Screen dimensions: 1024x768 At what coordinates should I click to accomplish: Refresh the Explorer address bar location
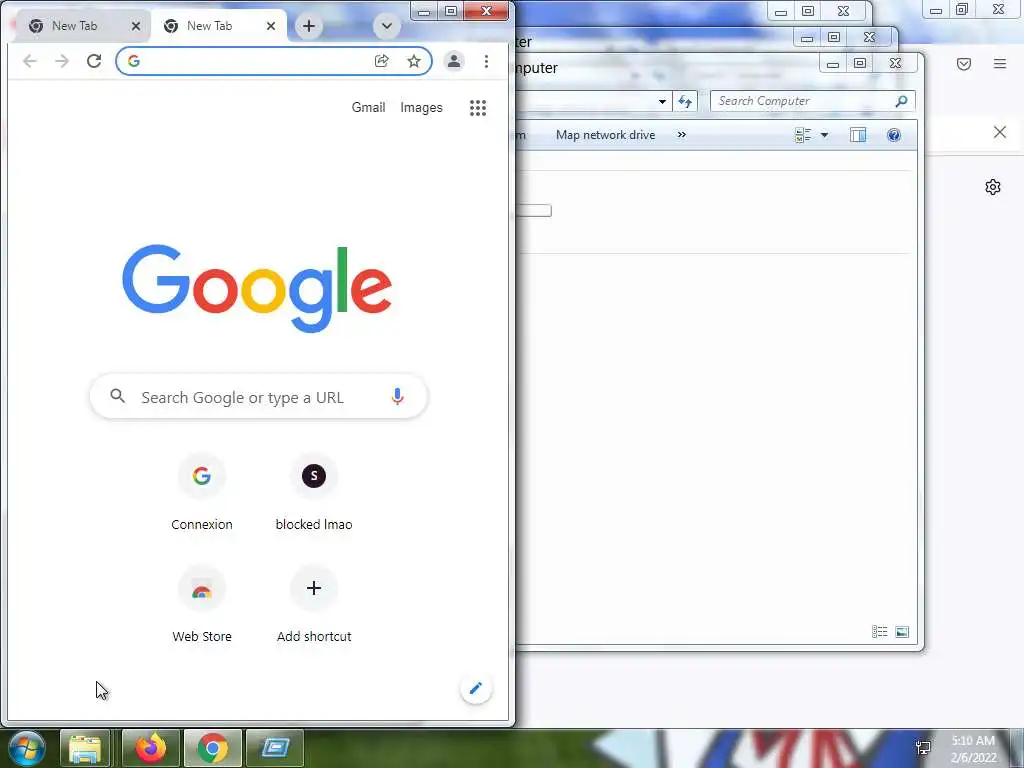coord(685,101)
